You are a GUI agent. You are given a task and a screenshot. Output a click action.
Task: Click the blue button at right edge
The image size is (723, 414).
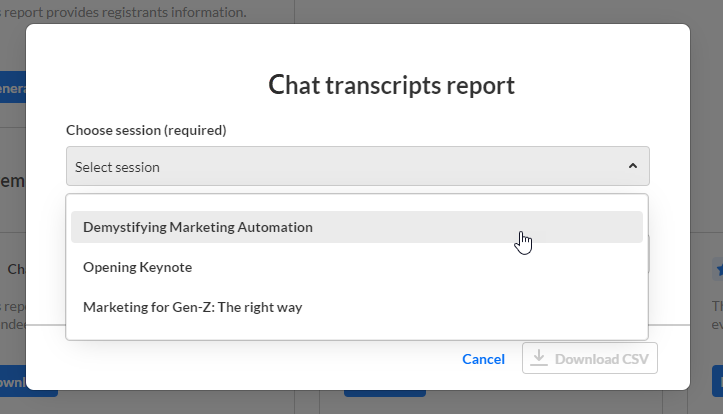tap(717, 381)
